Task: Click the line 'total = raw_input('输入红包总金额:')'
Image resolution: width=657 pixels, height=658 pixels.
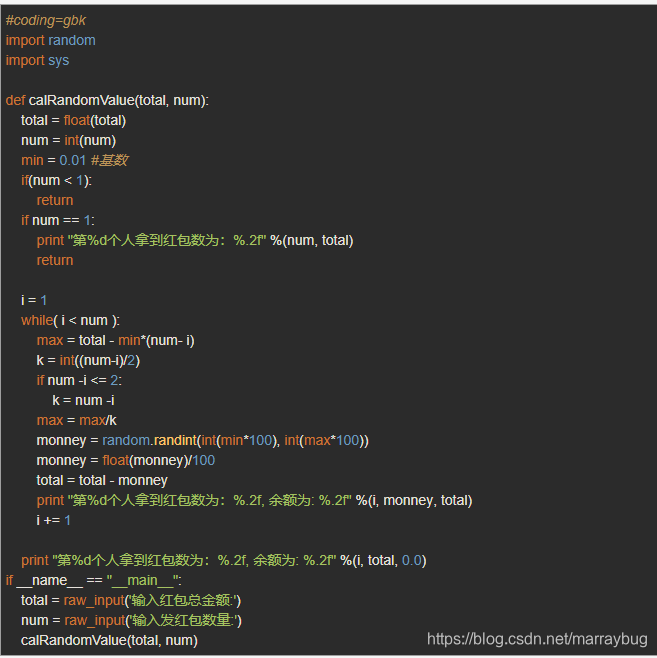Action: (131, 601)
